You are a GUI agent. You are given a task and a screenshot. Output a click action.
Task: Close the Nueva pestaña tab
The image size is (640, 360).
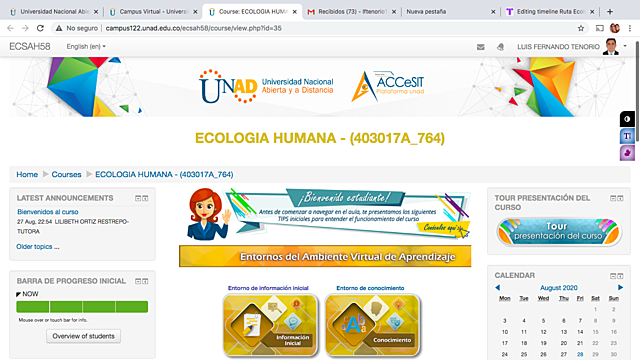click(x=493, y=12)
